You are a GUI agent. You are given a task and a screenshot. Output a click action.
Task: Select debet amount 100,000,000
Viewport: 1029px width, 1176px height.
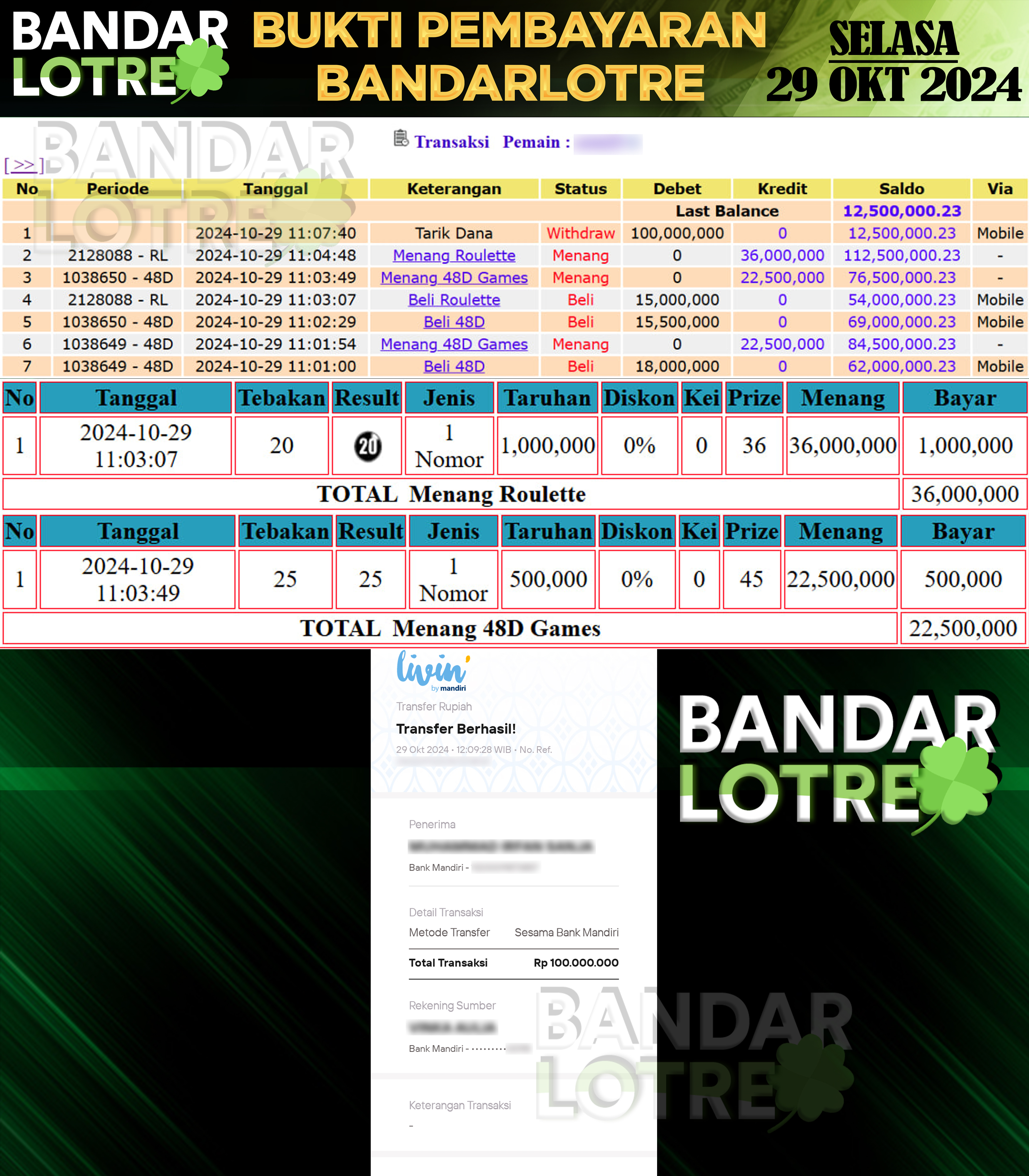point(677,234)
